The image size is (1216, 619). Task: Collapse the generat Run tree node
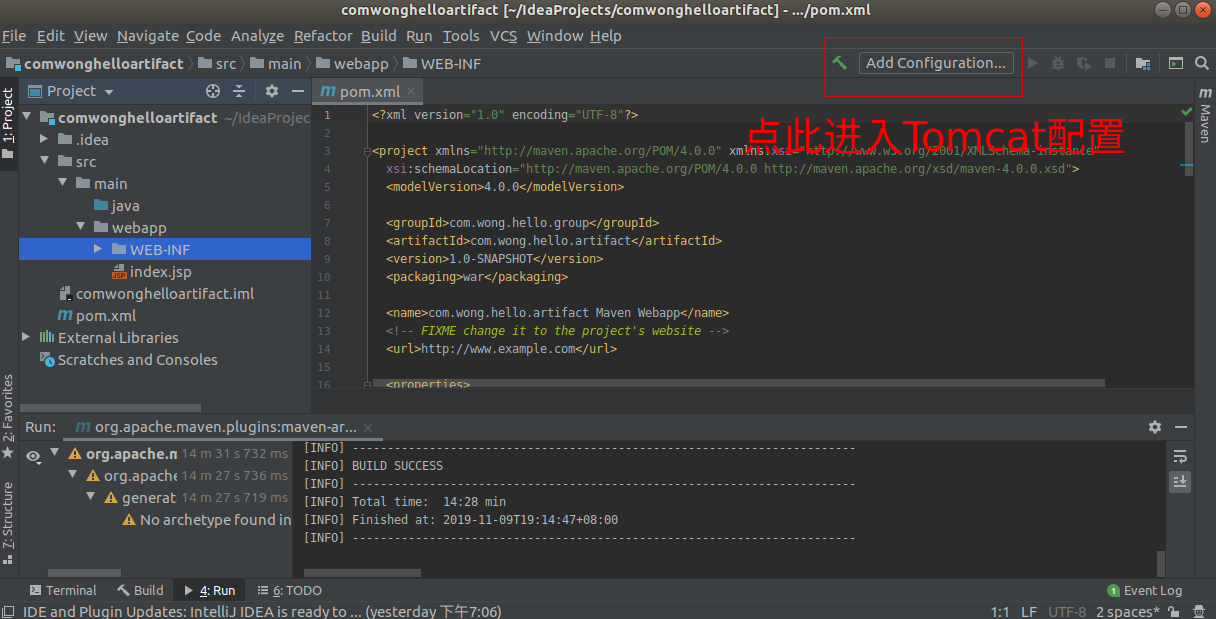click(x=91, y=497)
